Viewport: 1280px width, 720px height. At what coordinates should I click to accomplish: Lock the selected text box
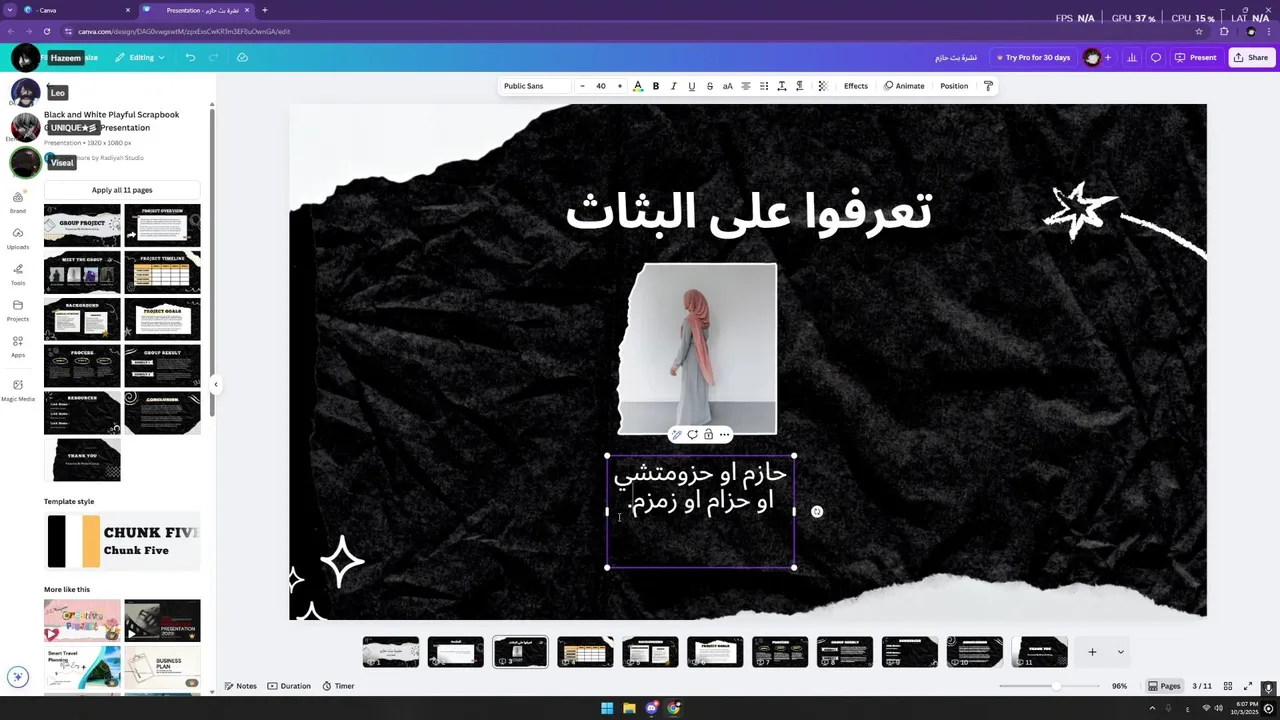(708, 434)
